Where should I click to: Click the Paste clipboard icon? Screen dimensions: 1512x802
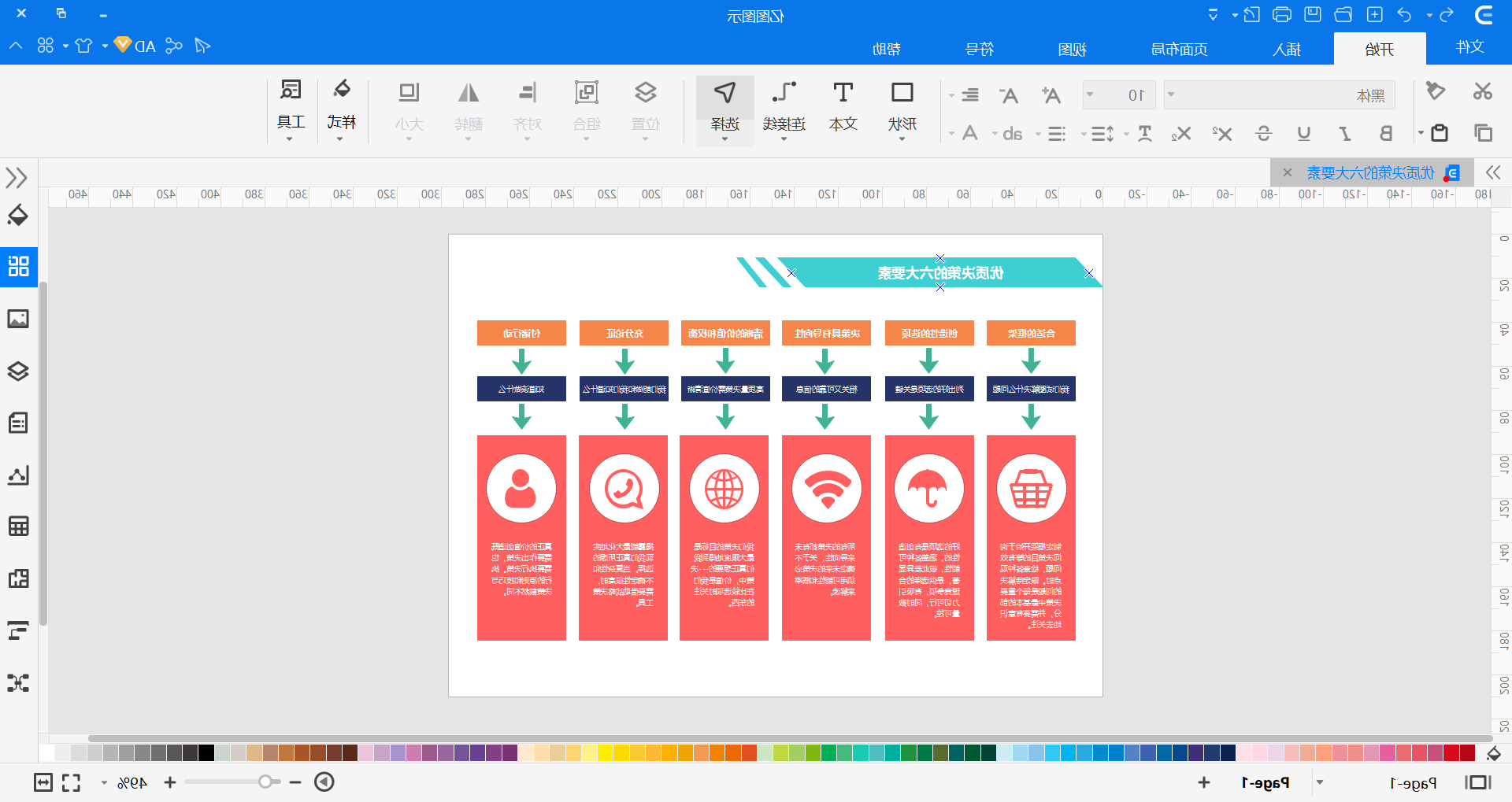[1440, 133]
